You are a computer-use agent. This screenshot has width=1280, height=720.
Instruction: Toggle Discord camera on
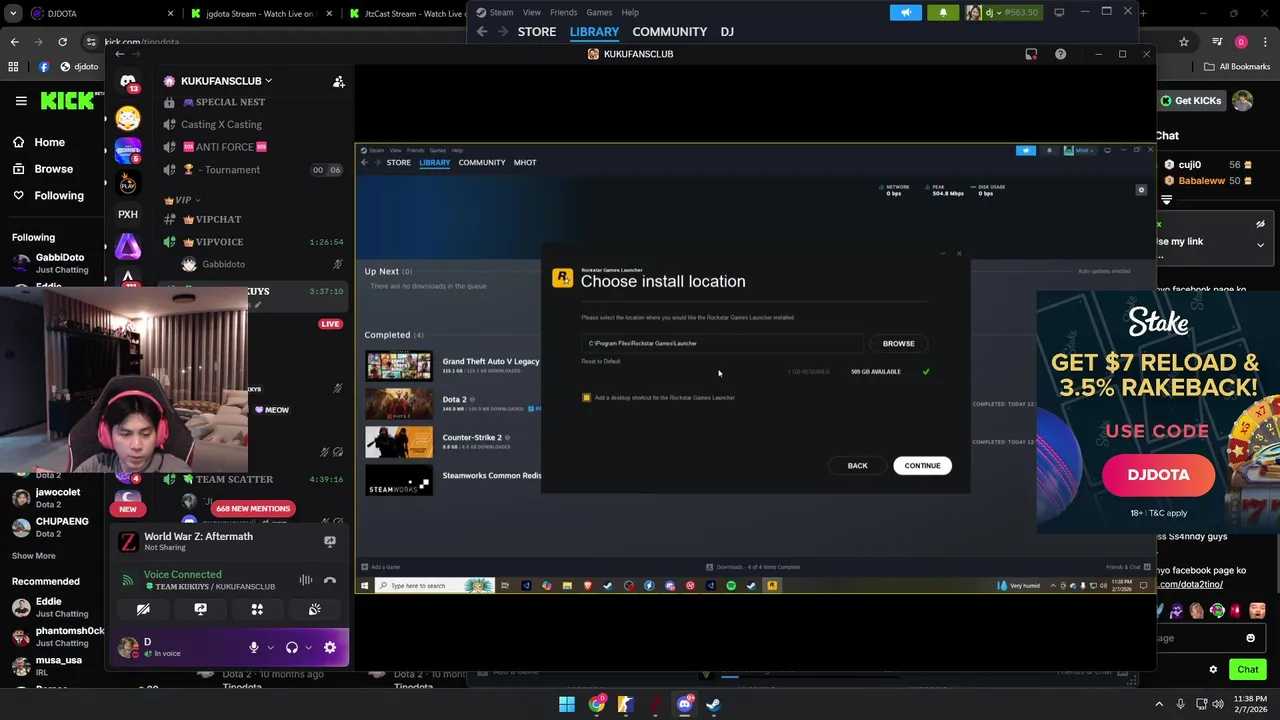(143, 609)
